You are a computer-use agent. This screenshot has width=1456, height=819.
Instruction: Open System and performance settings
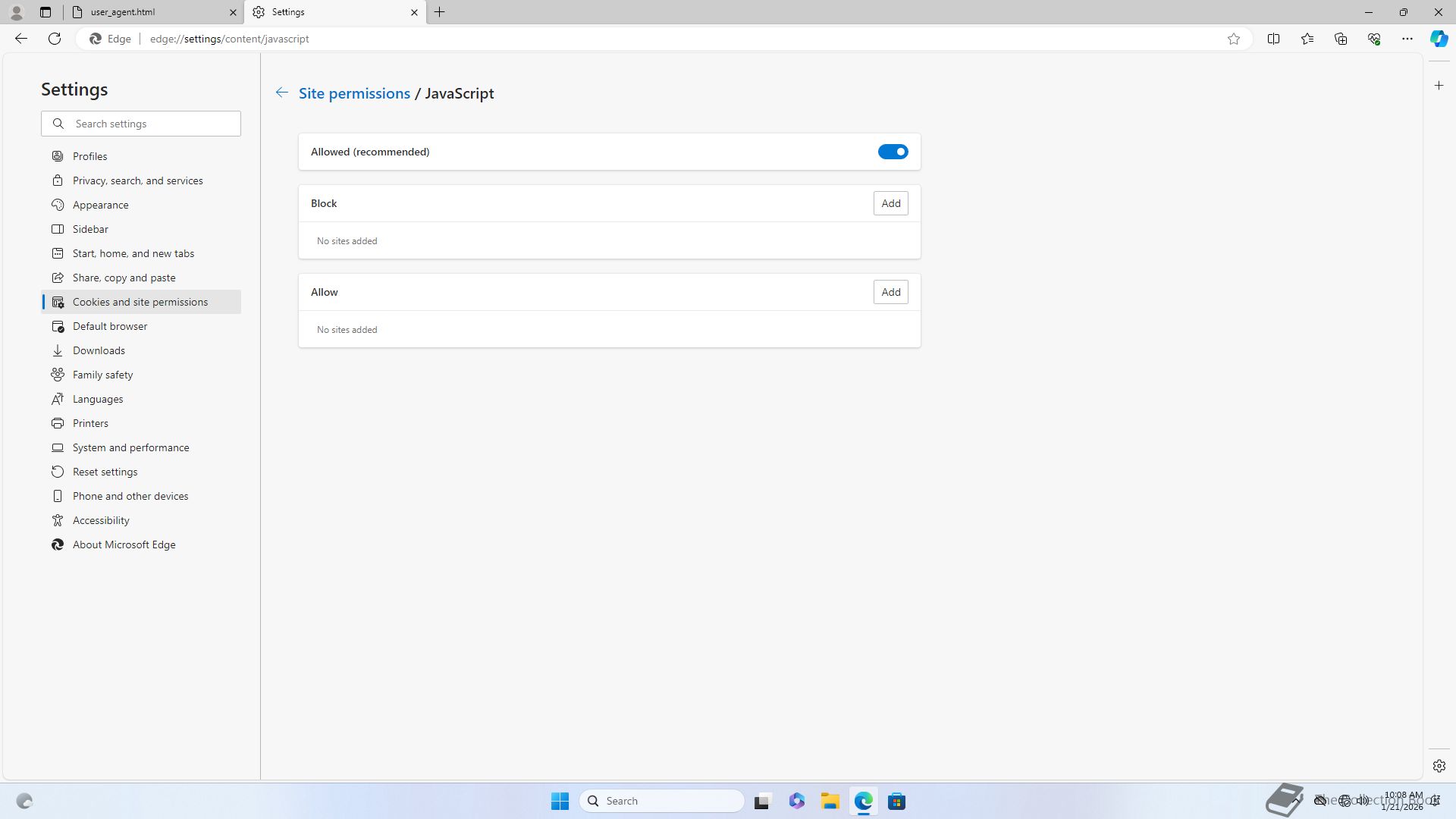pyautogui.click(x=130, y=447)
